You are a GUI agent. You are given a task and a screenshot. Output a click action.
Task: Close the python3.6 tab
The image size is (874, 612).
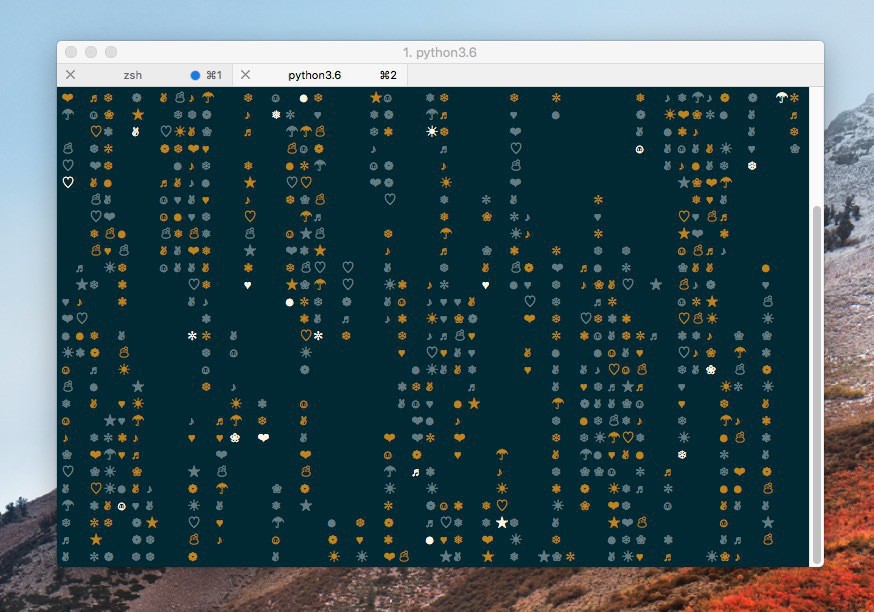(245, 75)
